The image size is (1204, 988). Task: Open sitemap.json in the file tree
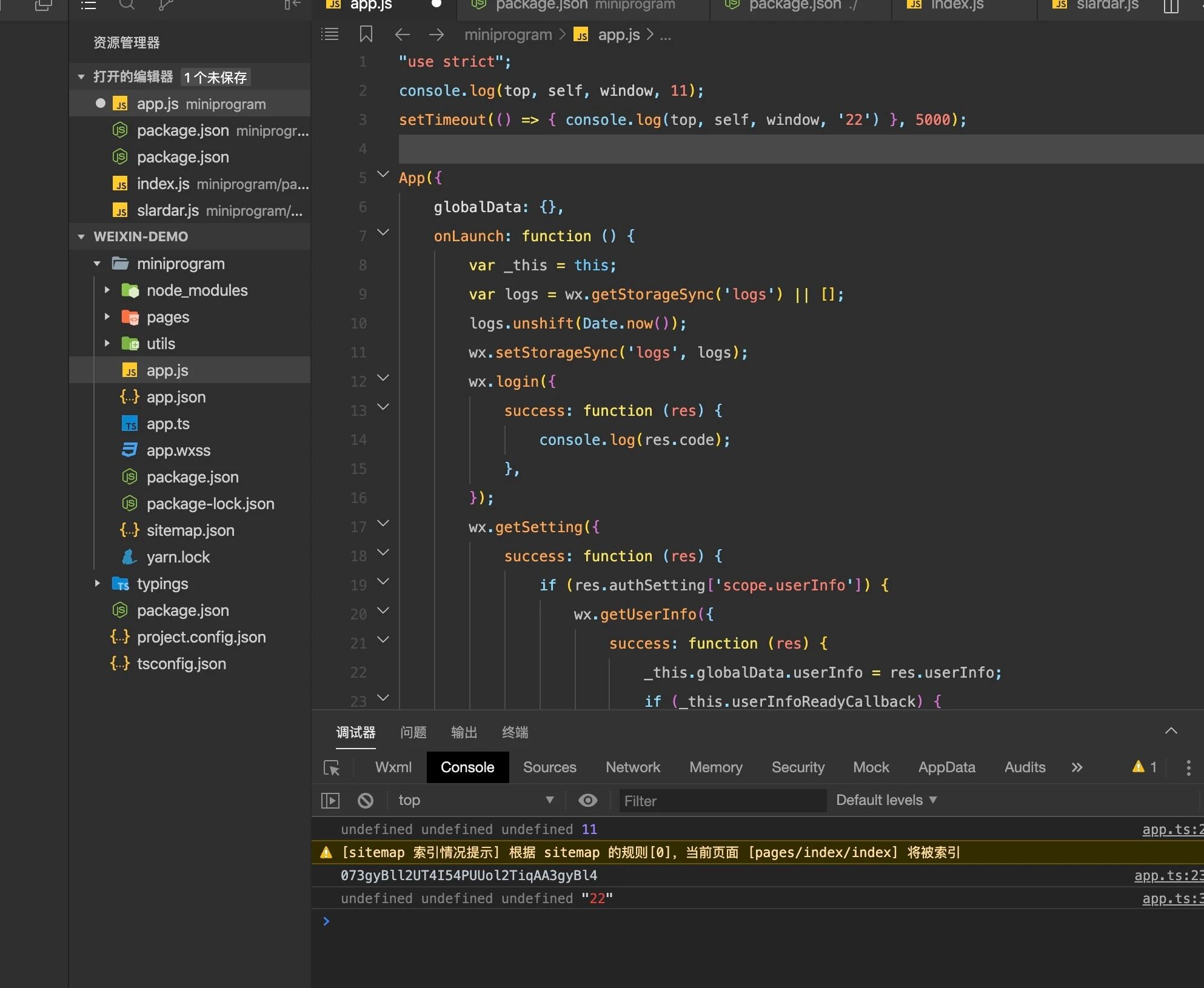click(x=190, y=530)
